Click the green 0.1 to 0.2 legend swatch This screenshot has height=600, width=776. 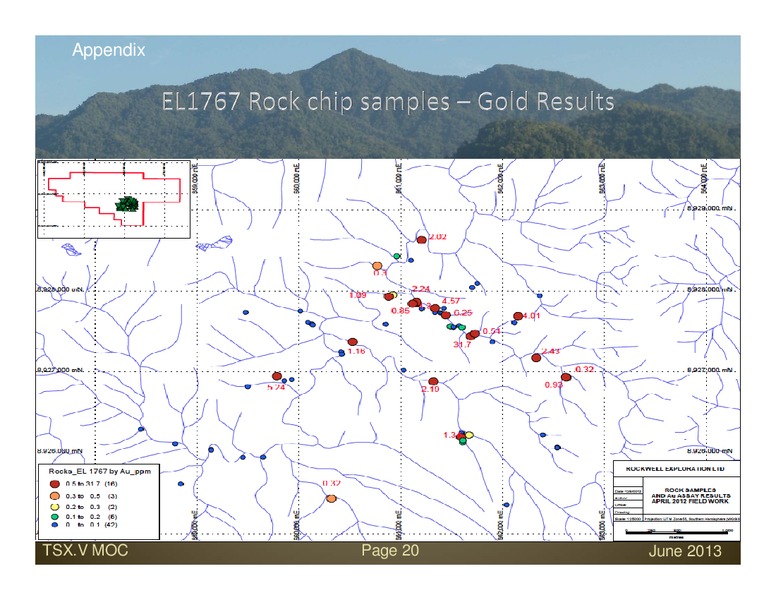point(55,516)
